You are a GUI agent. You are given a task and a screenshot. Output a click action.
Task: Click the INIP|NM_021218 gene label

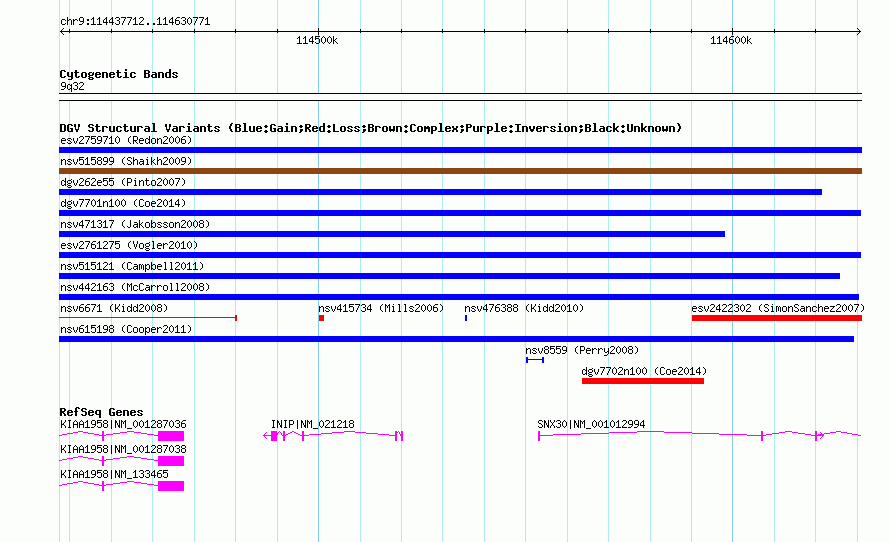313,425
